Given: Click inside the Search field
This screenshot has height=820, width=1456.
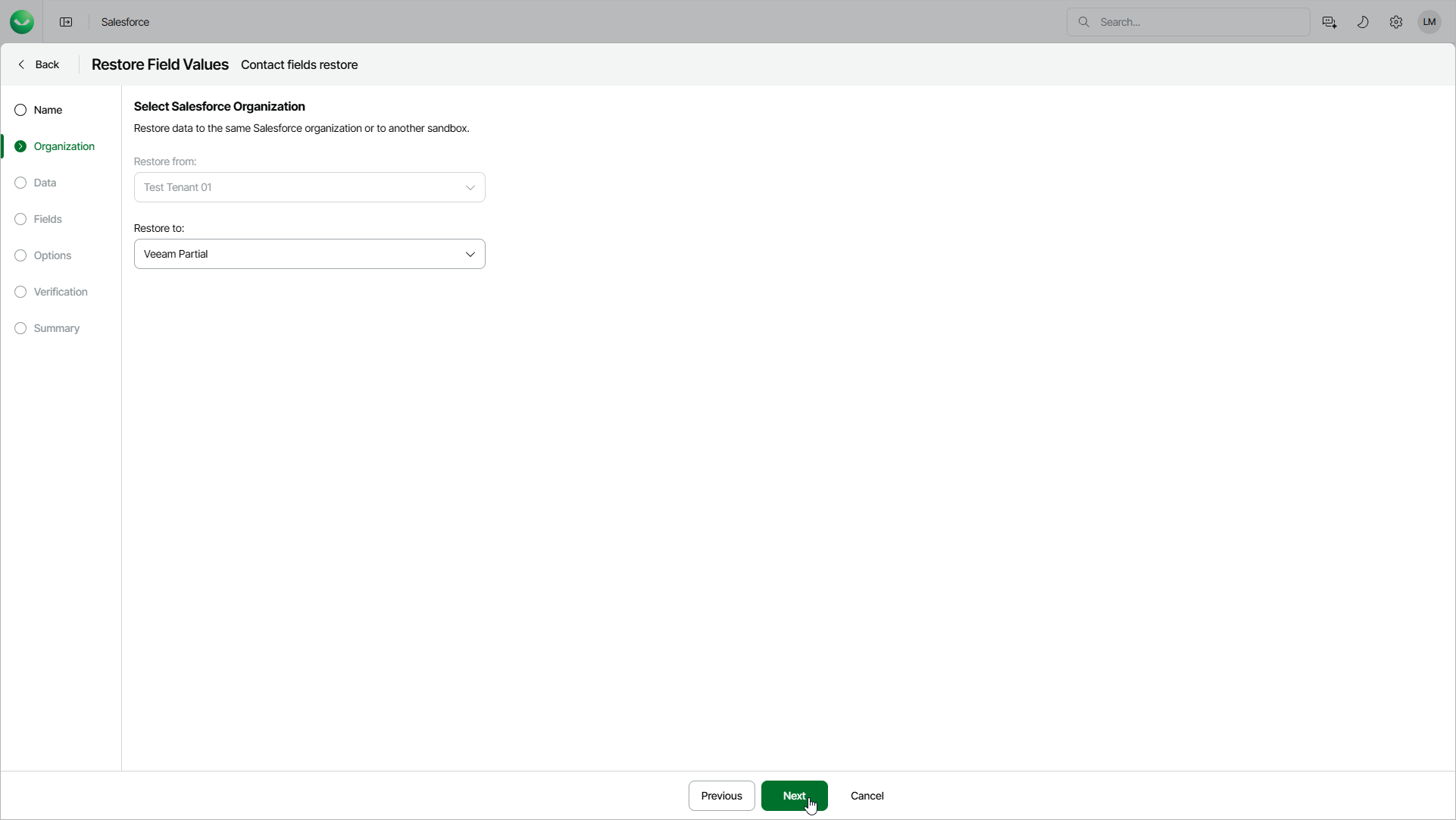Looking at the screenshot, I should (x=1197, y=22).
